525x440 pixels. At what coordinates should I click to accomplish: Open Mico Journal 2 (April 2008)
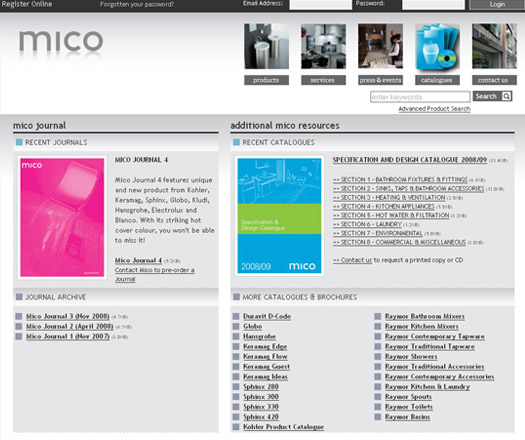tap(70, 326)
